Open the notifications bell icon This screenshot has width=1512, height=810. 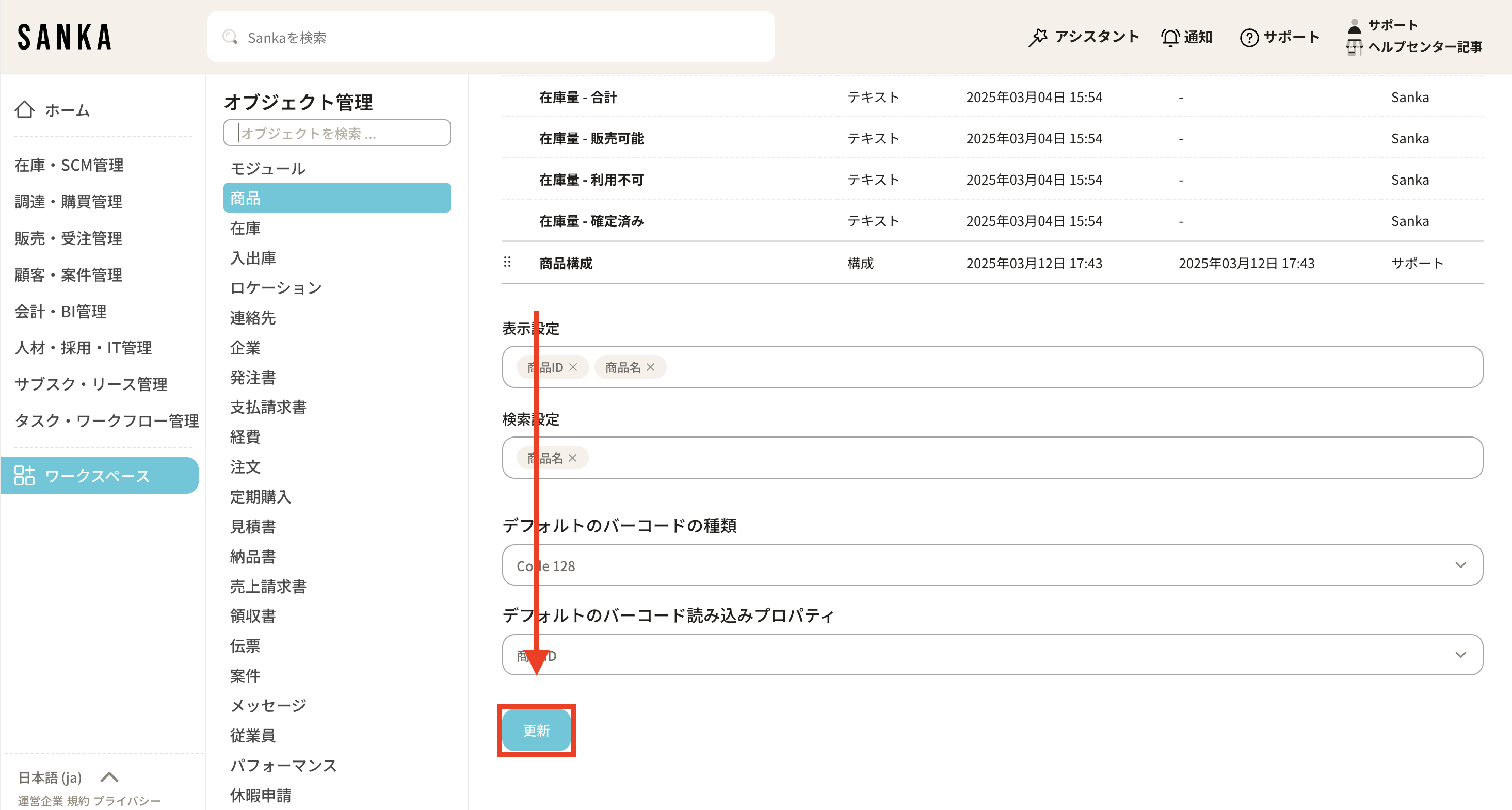(1169, 37)
